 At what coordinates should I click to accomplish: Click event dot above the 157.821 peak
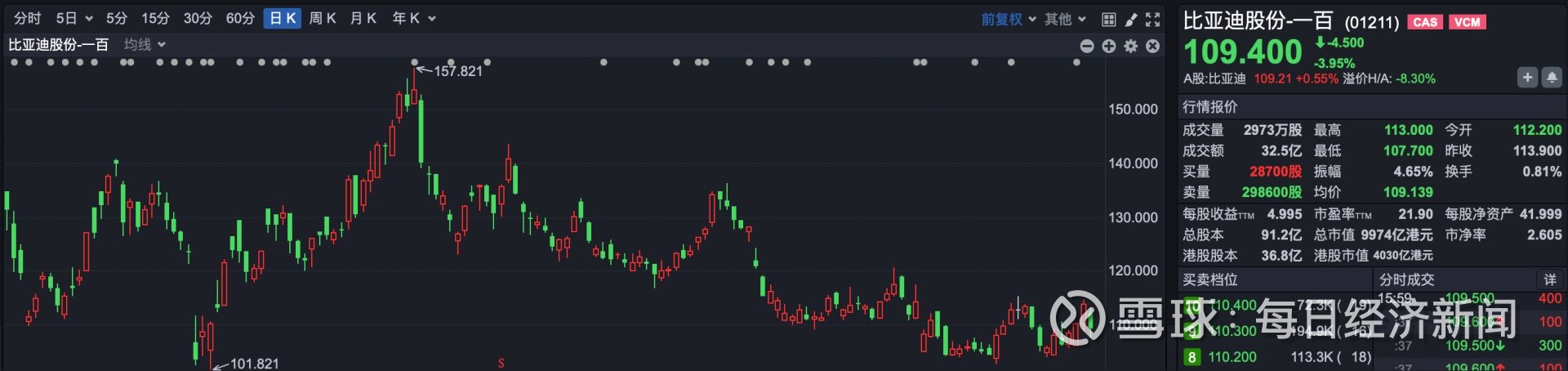[415, 62]
